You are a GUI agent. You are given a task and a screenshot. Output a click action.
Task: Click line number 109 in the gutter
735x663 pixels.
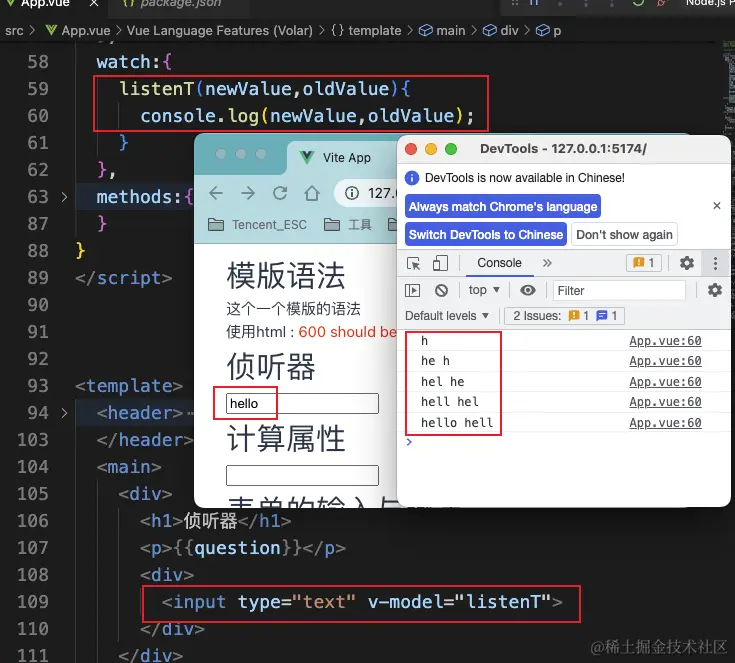coord(33,602)
